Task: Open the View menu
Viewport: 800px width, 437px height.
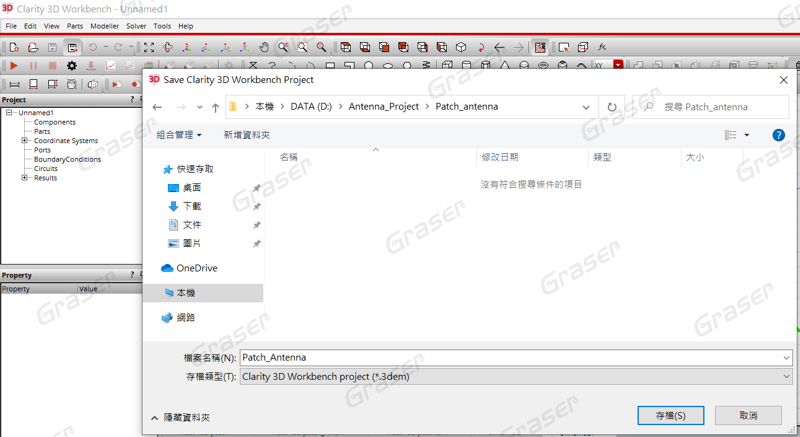Action: tap(52, 26)
